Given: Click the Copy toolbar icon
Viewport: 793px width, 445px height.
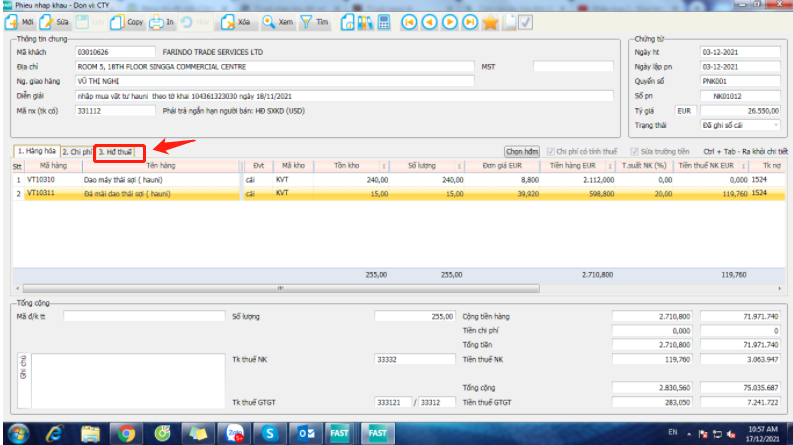Looking at the screenshot, I should click(x=117, y=20).
